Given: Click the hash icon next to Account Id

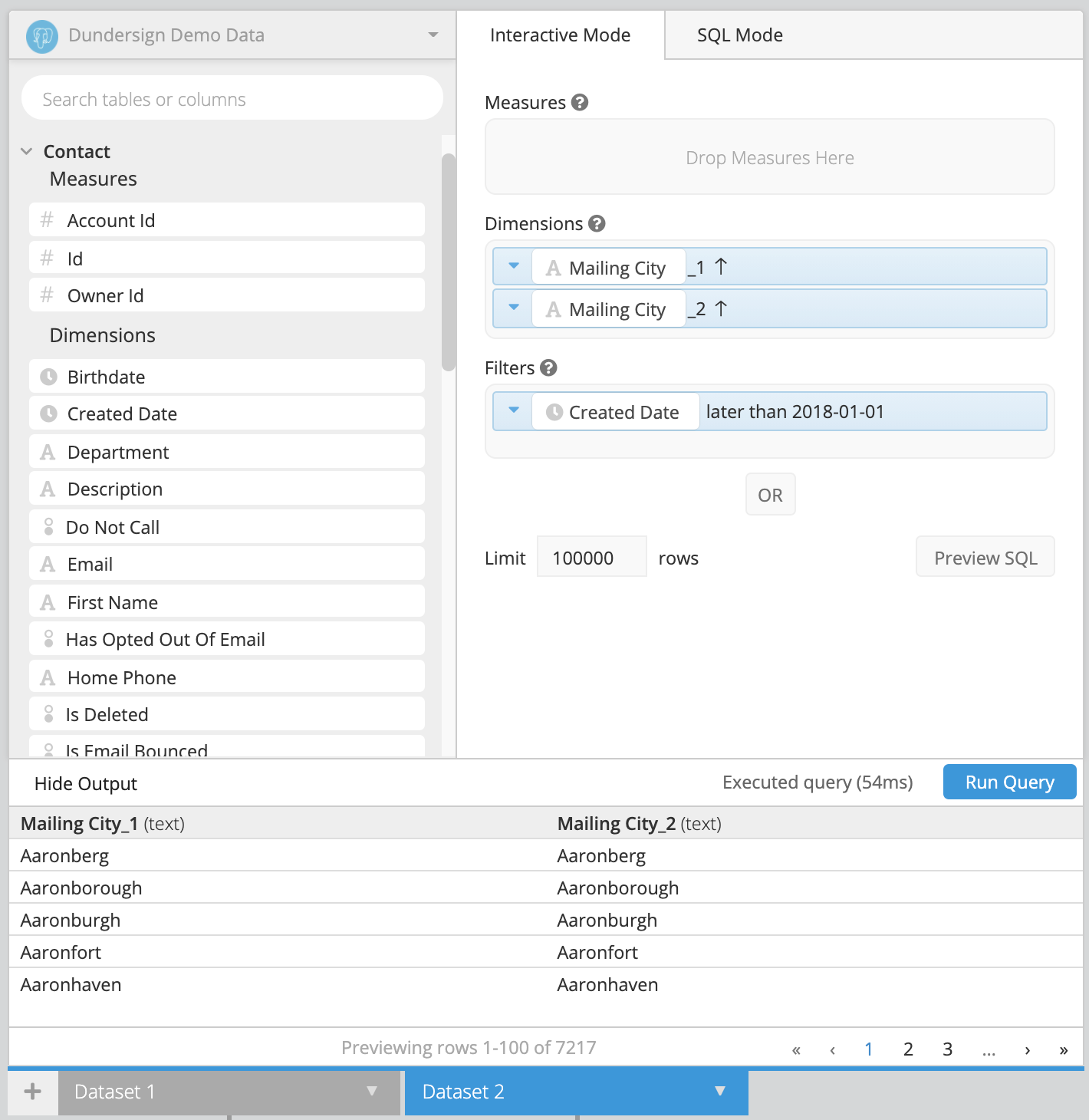Looking at the screenshot, I should tap(47, 220).
